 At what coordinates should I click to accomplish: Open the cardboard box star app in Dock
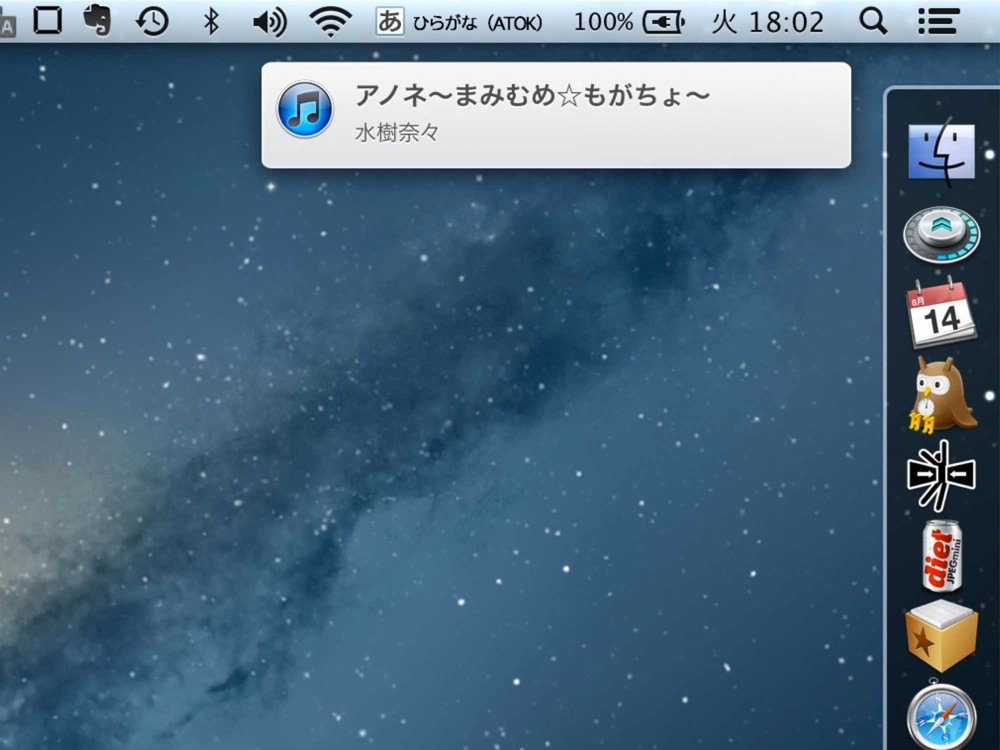941,635
